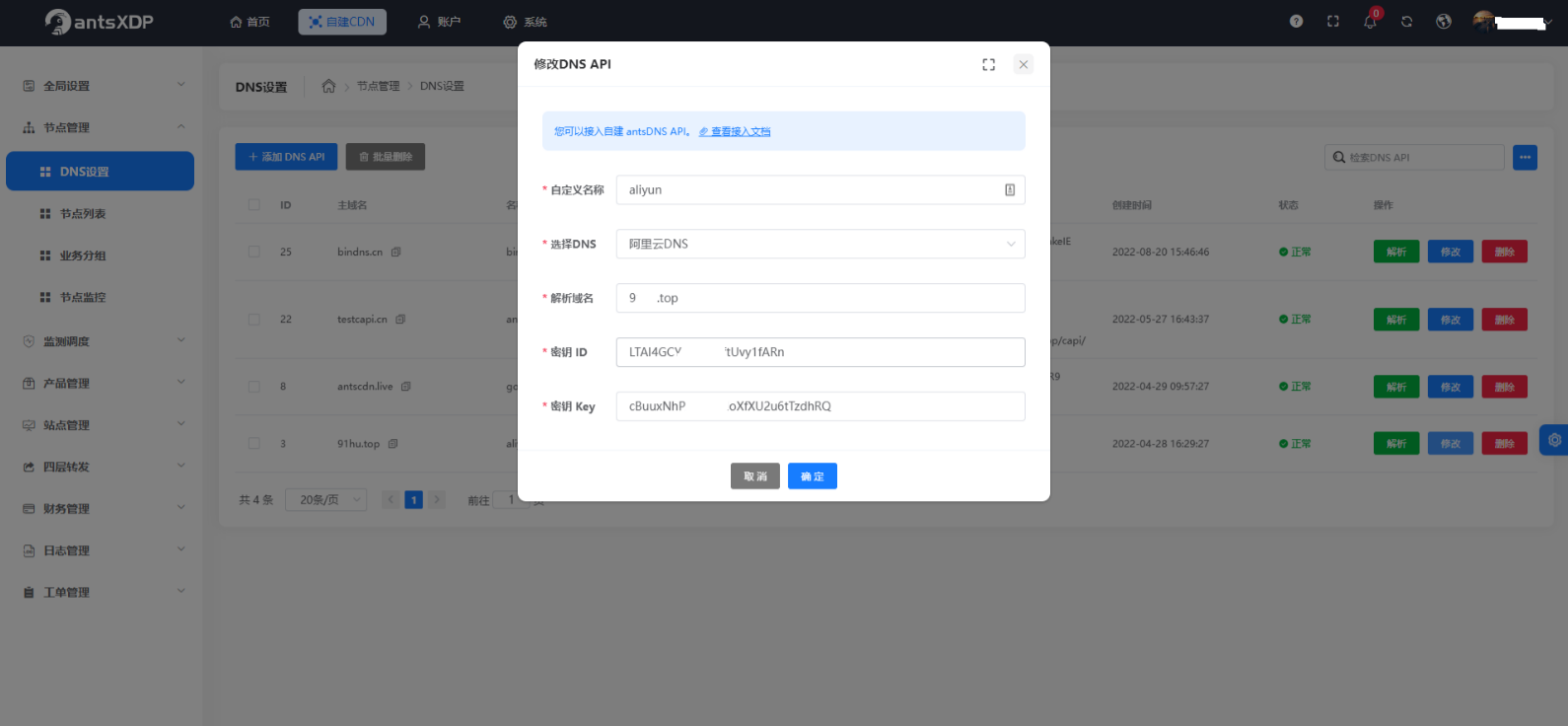The image size is (1568, 726).
Task: Expand the 日志管理 sidebar section
Action: coord(102,550)
